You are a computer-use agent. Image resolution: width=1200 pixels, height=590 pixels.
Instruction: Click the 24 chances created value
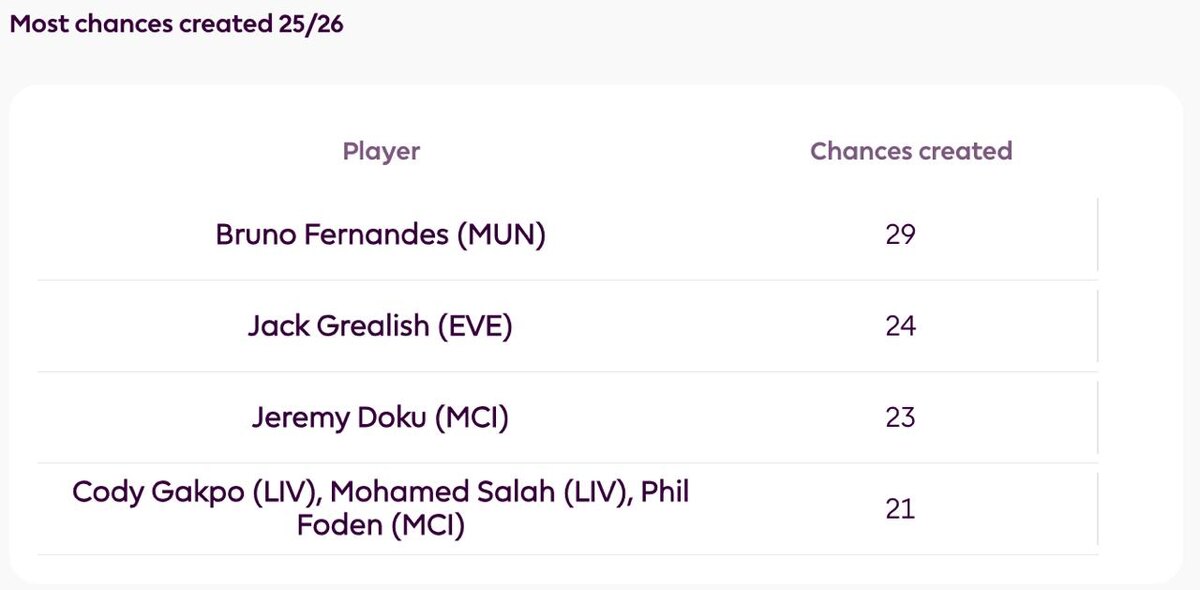tap(900, 327)
